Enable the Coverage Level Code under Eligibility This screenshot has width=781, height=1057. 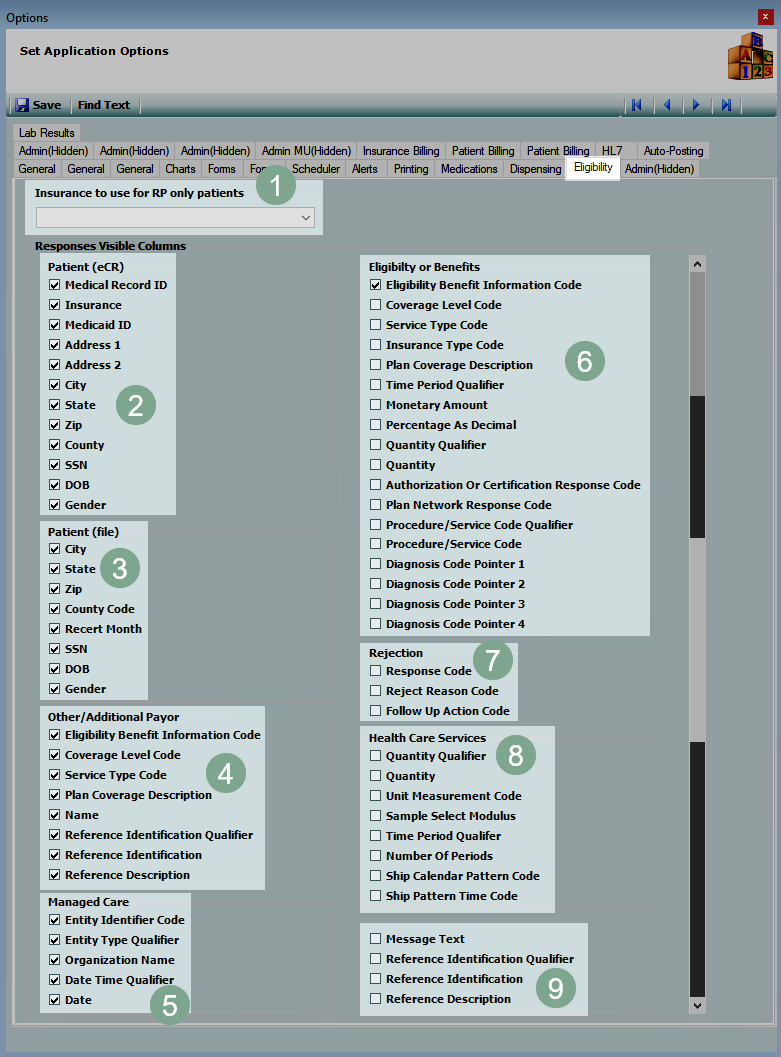pyautogui.click(x=376, y=305)
